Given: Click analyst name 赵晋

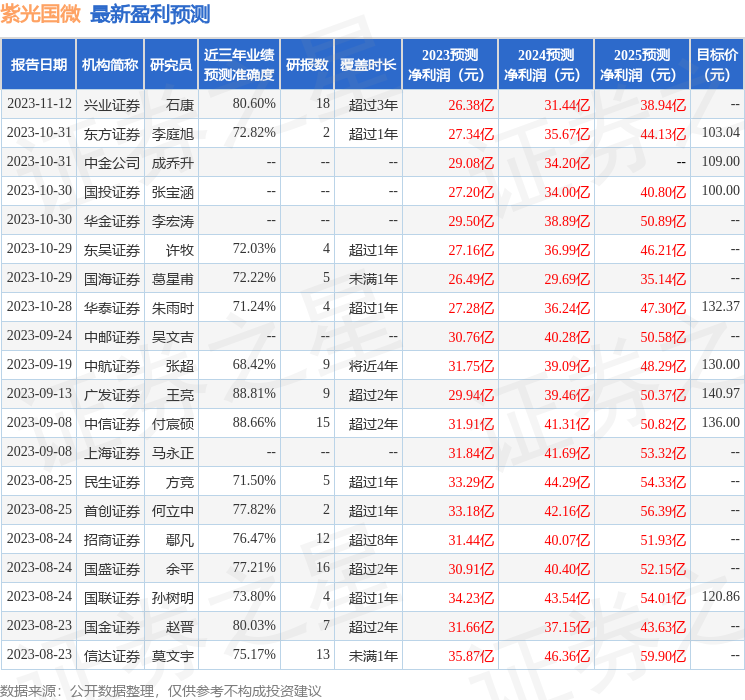Looking at the screenshot, I should pos(180,627).
